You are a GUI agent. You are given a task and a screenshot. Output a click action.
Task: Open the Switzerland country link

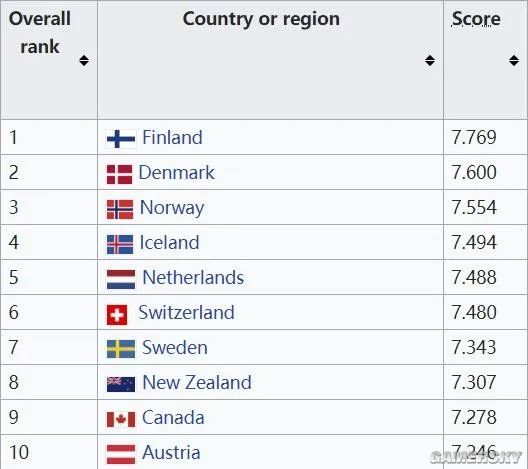187,312
